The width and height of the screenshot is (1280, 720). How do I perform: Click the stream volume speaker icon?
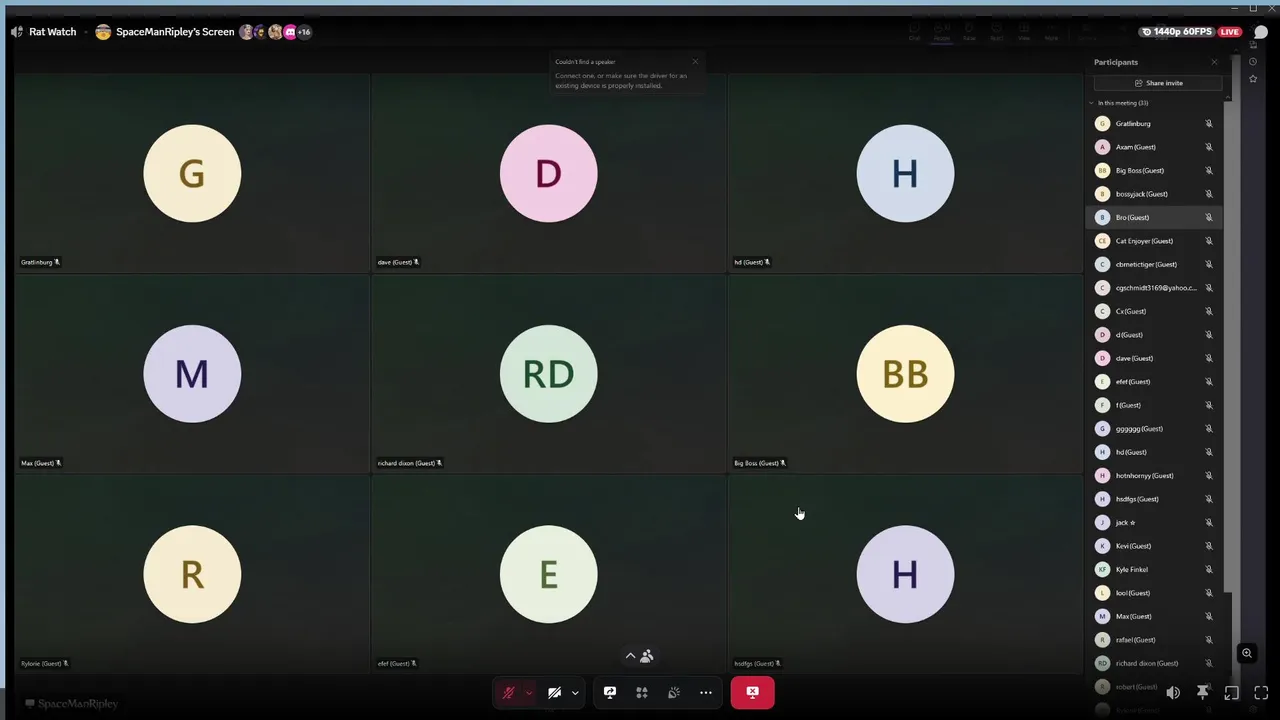(1173, 692)
